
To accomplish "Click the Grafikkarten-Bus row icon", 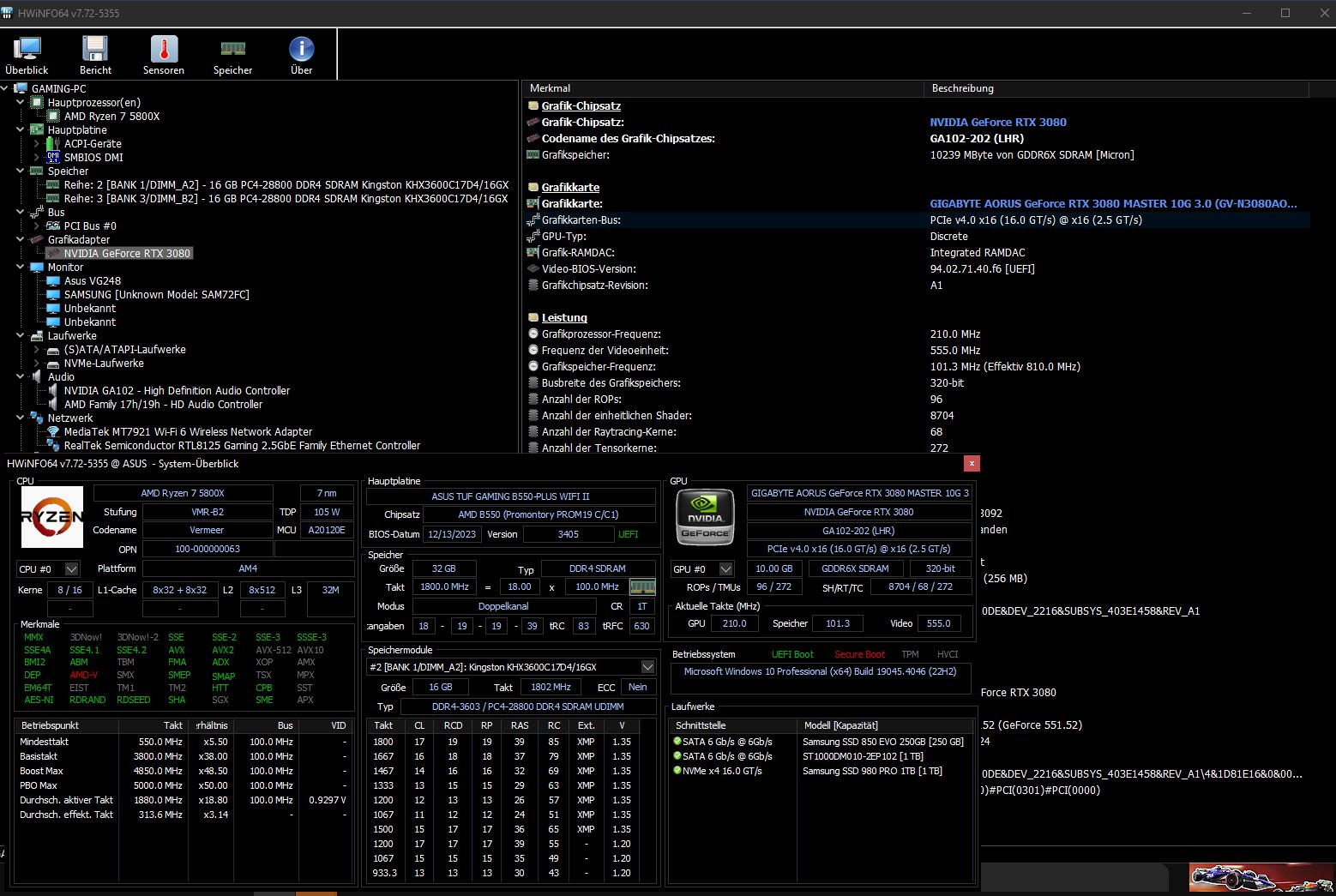I will click(x=533, y=219).
